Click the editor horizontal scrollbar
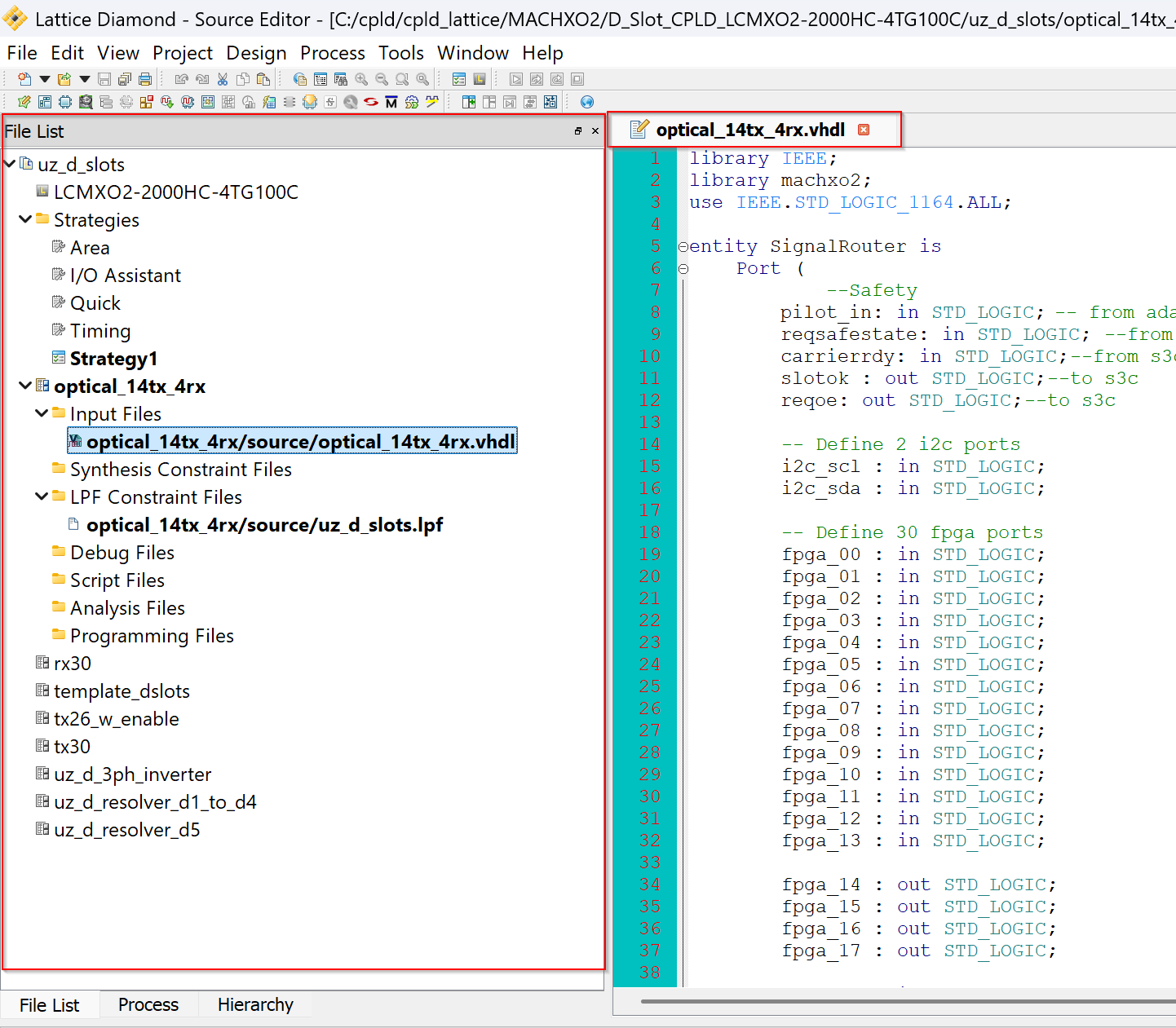1176x1028 pixels. pyautogui.click(x=897, y=1001)
